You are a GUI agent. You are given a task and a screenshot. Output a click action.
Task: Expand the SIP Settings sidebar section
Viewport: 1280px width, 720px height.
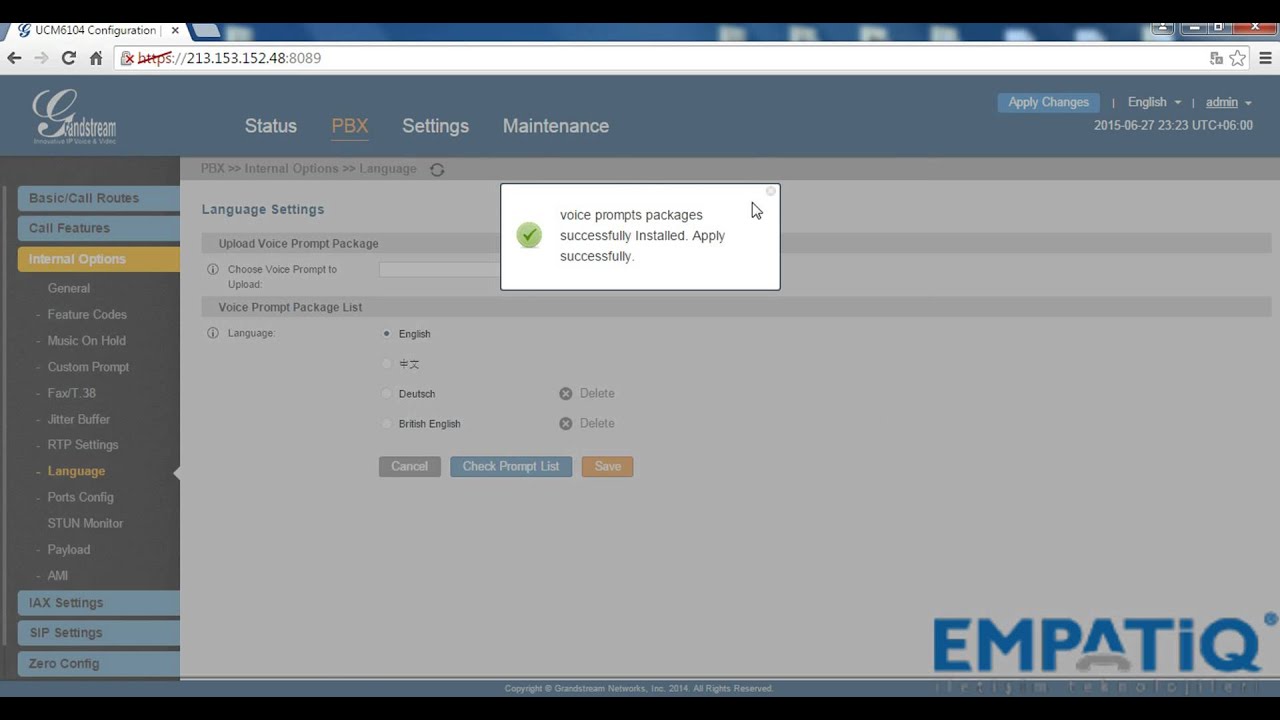[x=98, y=633]
